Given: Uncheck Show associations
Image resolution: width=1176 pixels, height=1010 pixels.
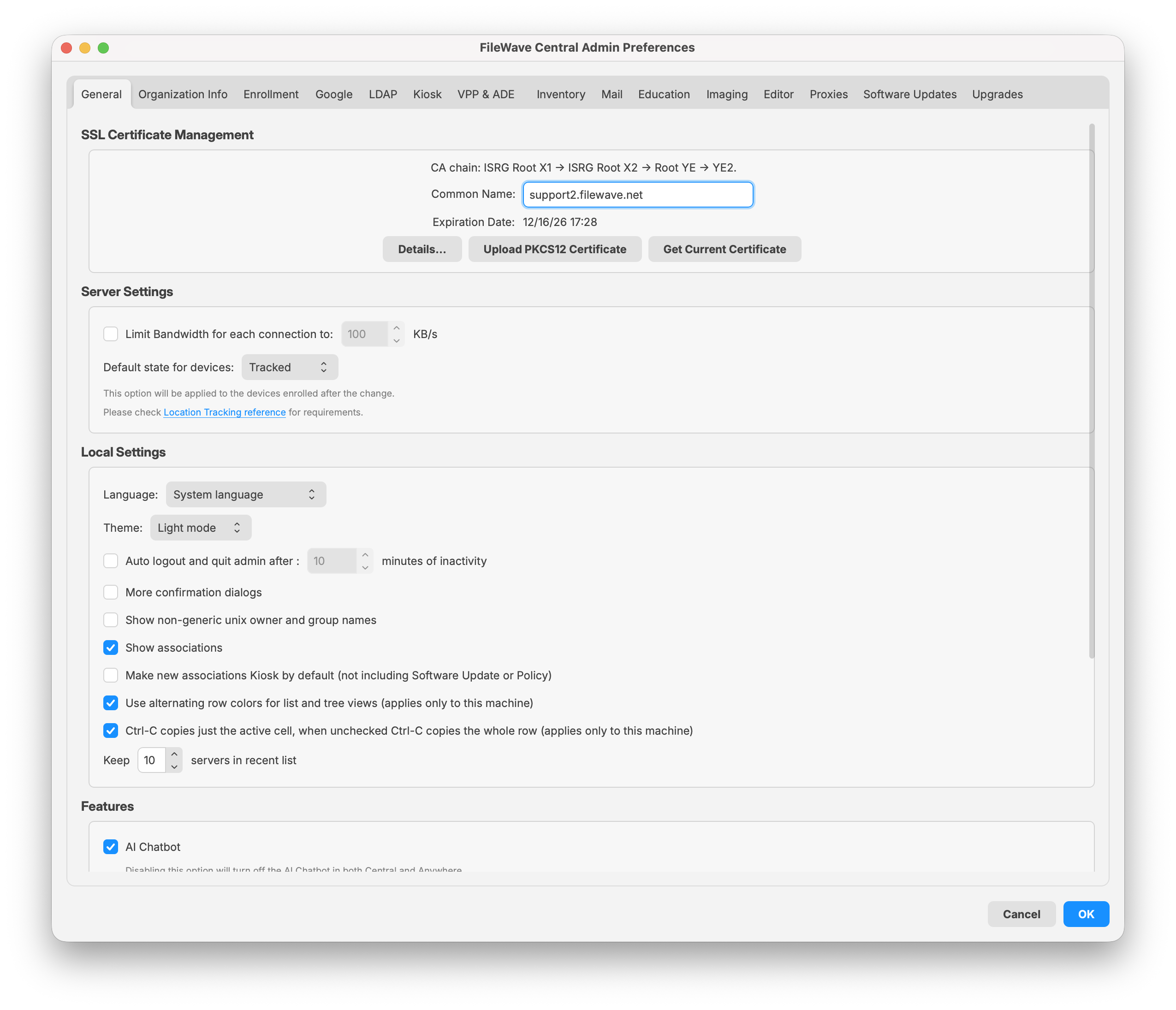Looking at the screenshot, I should point(111,648).
